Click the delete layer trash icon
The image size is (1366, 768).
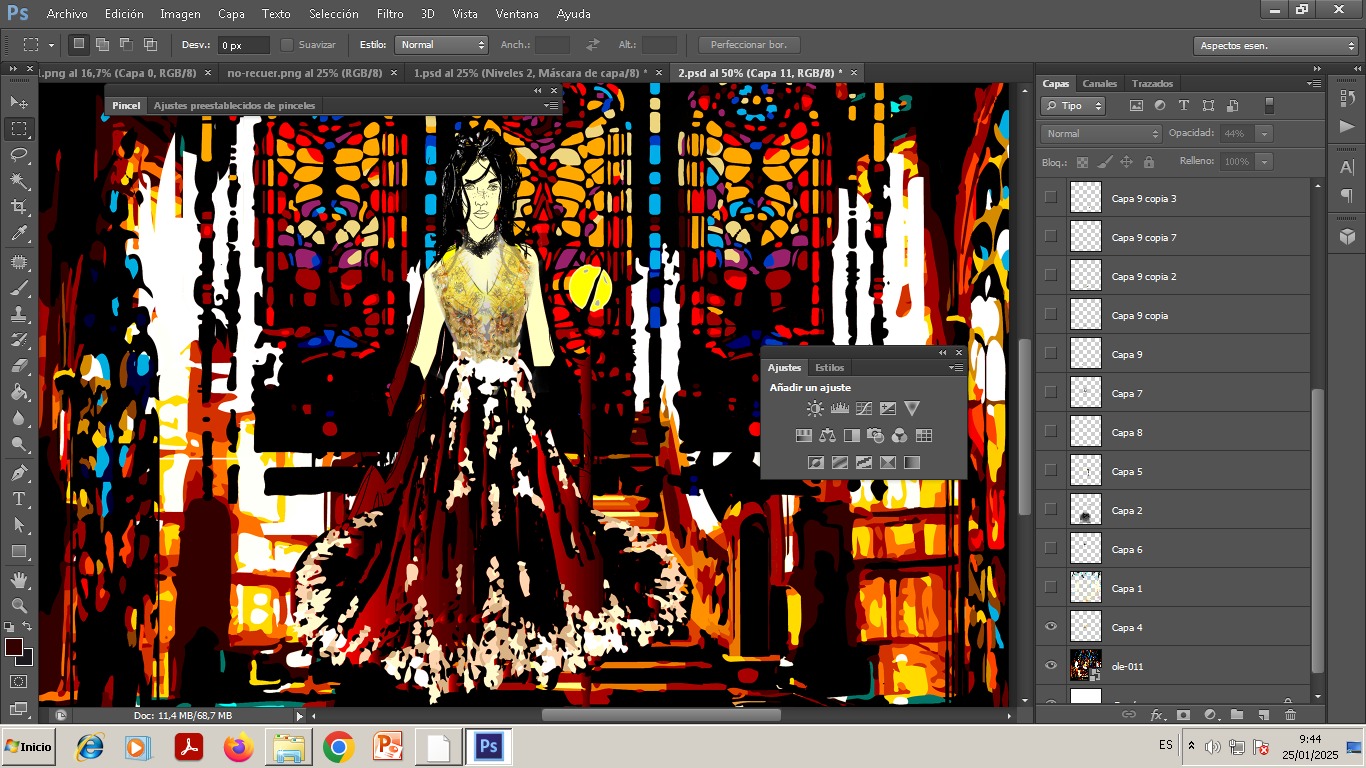click(x=1290, y=714)
